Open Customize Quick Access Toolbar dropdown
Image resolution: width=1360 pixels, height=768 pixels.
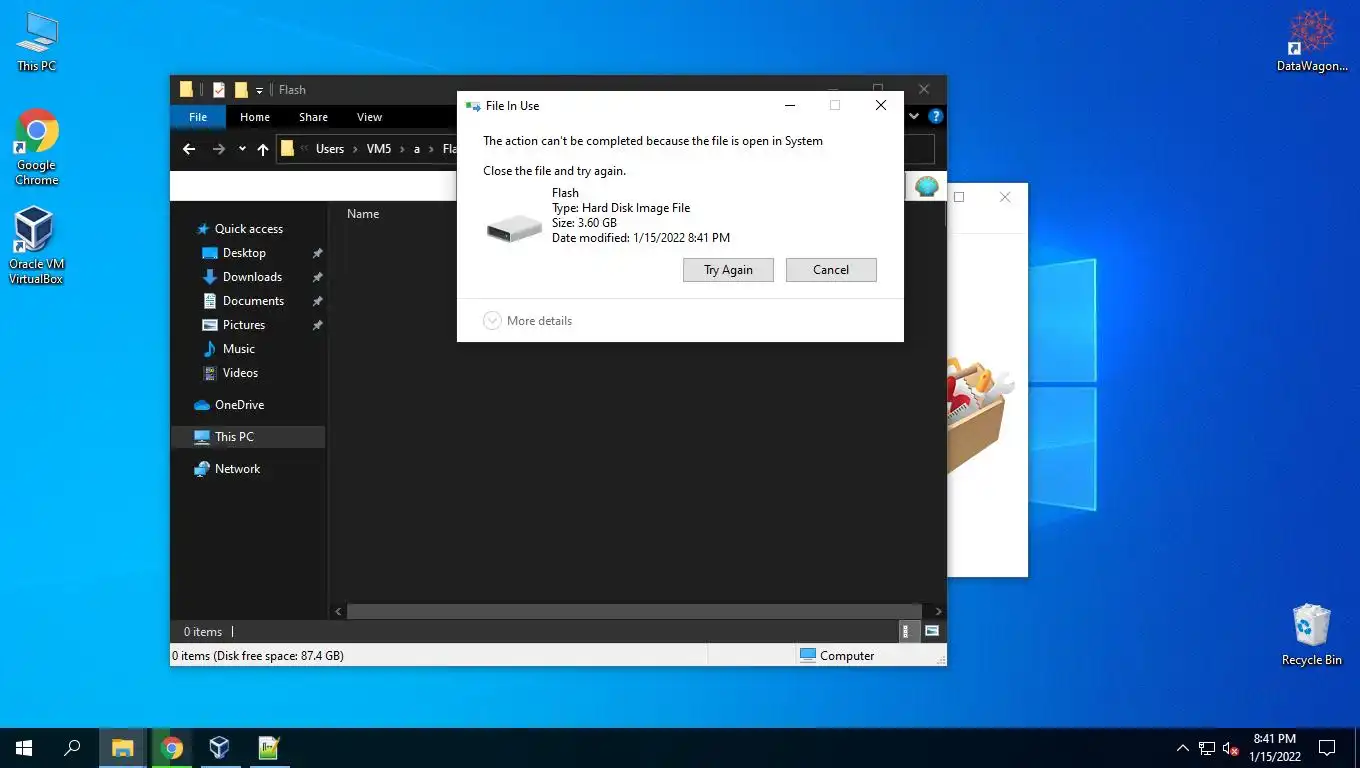(259, 90)
